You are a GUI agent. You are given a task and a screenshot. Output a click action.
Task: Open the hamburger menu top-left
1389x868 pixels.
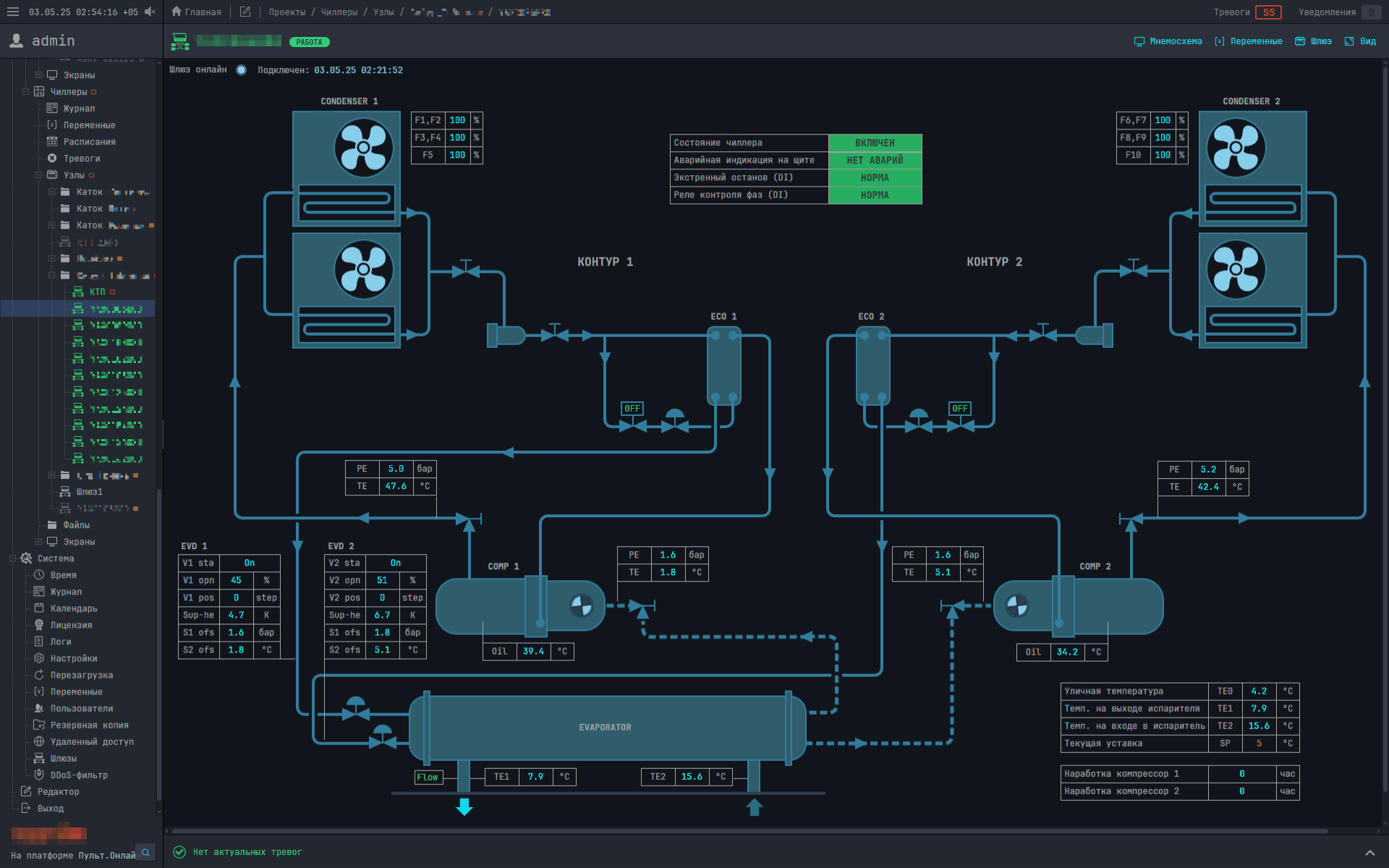12,12
